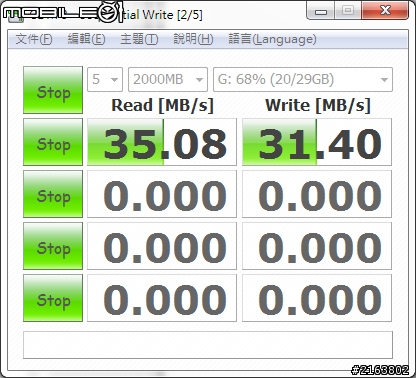Open the 說明(H) menu

(193, 39)
